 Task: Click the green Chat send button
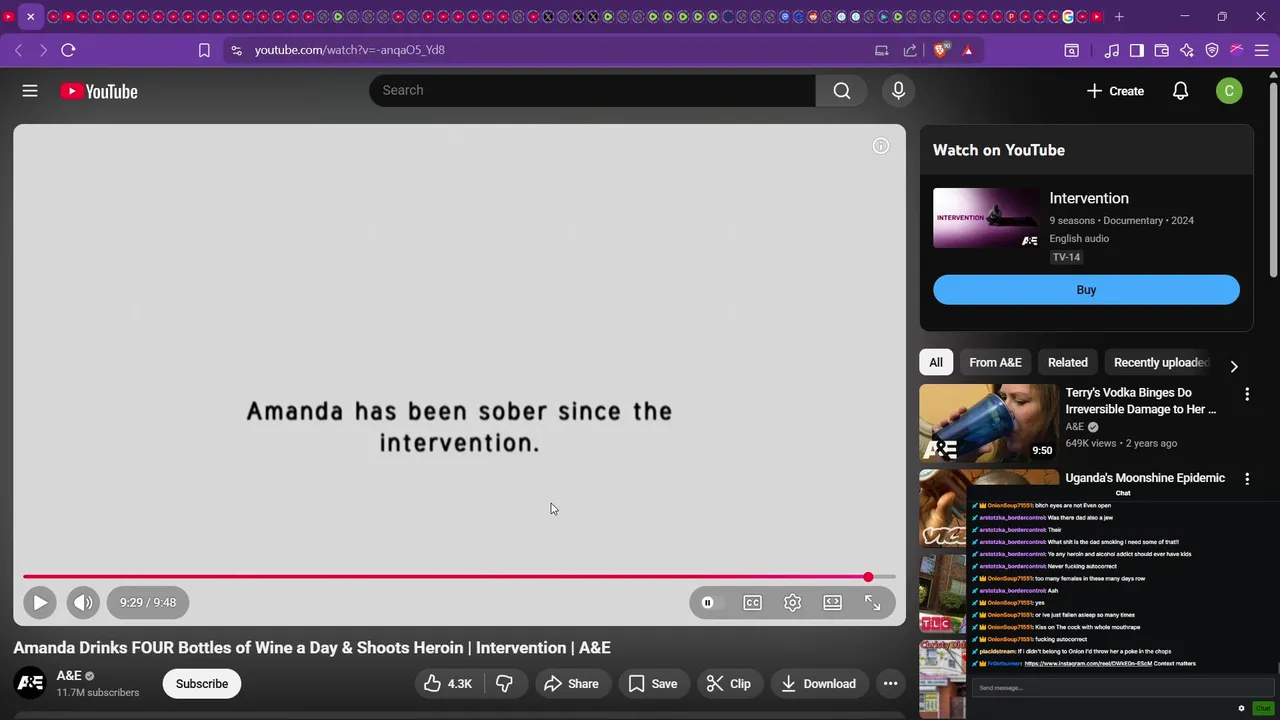pyautogui.click(x=1263, y=708)
